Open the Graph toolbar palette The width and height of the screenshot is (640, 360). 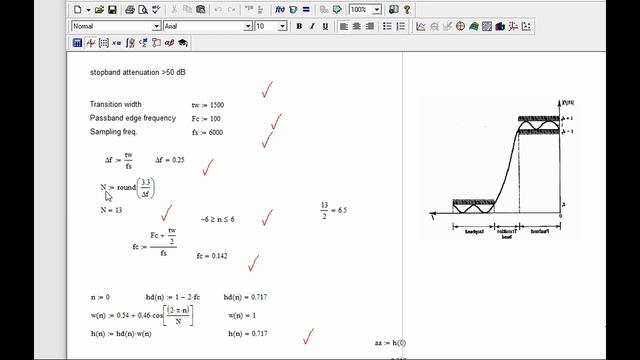pyautogui.click(x=91, y=42)
